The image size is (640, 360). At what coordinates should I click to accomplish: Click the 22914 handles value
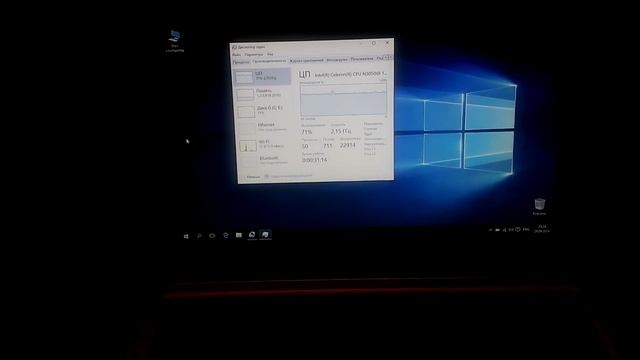(348, 145)
